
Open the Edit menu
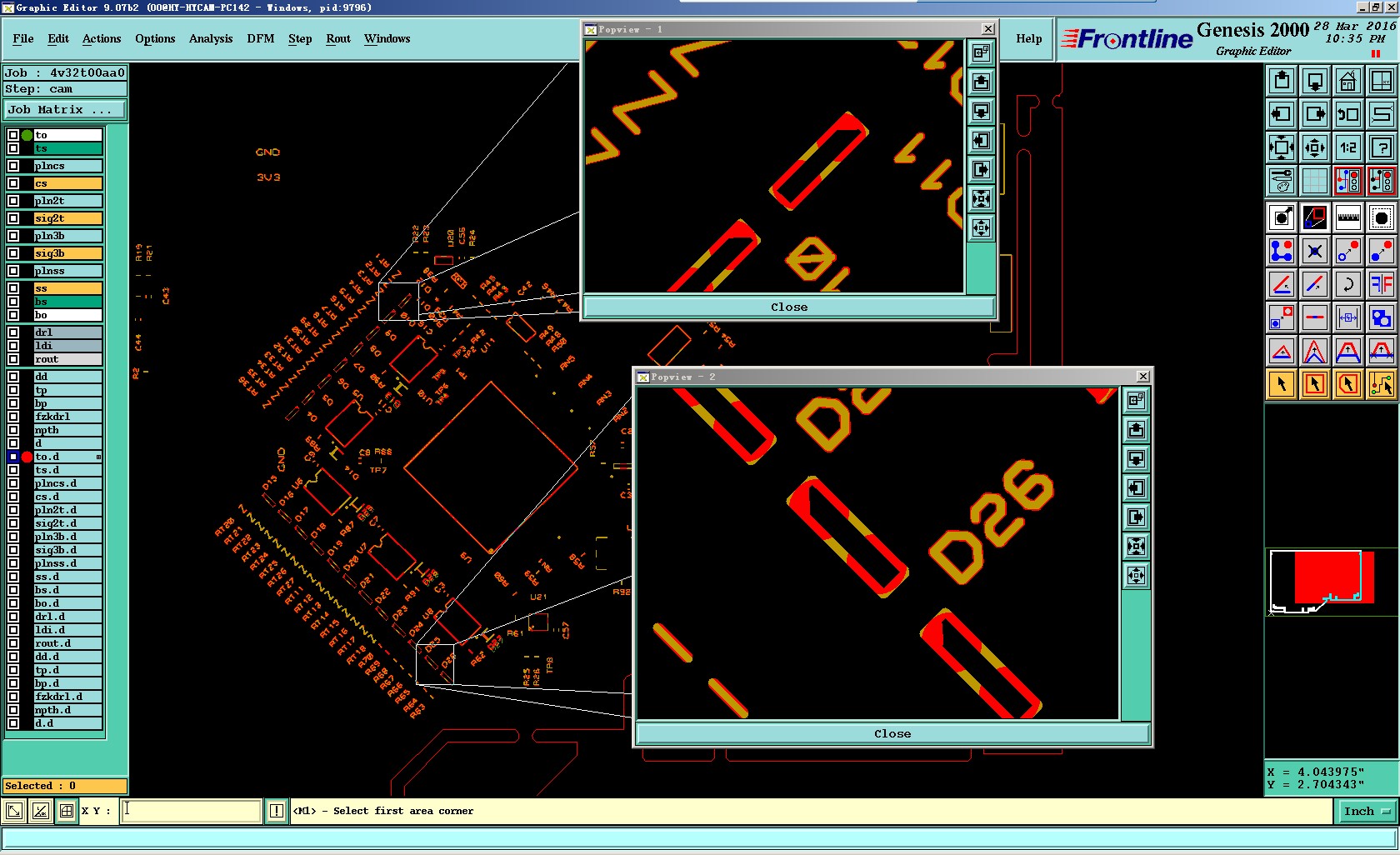58,38
